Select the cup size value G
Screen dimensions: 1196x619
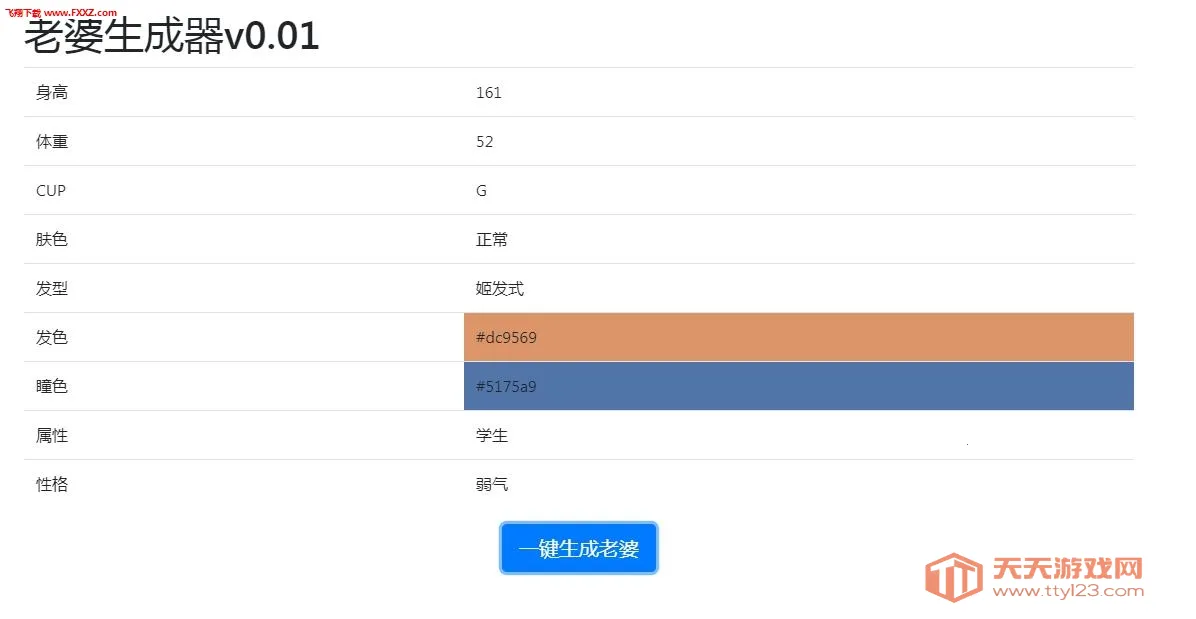(480, 190)
